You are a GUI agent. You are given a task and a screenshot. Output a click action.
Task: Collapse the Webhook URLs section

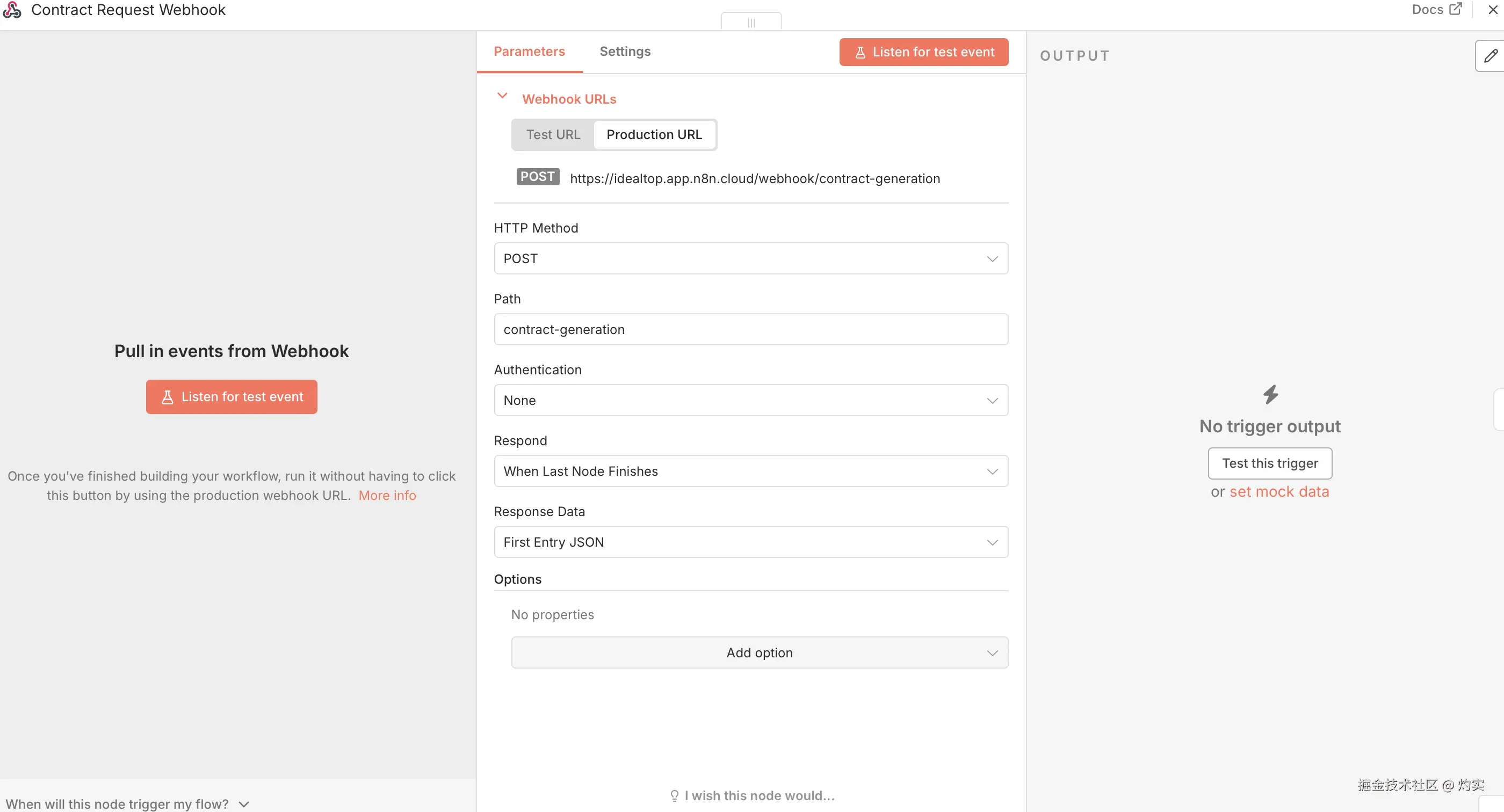tap(503, 96)
